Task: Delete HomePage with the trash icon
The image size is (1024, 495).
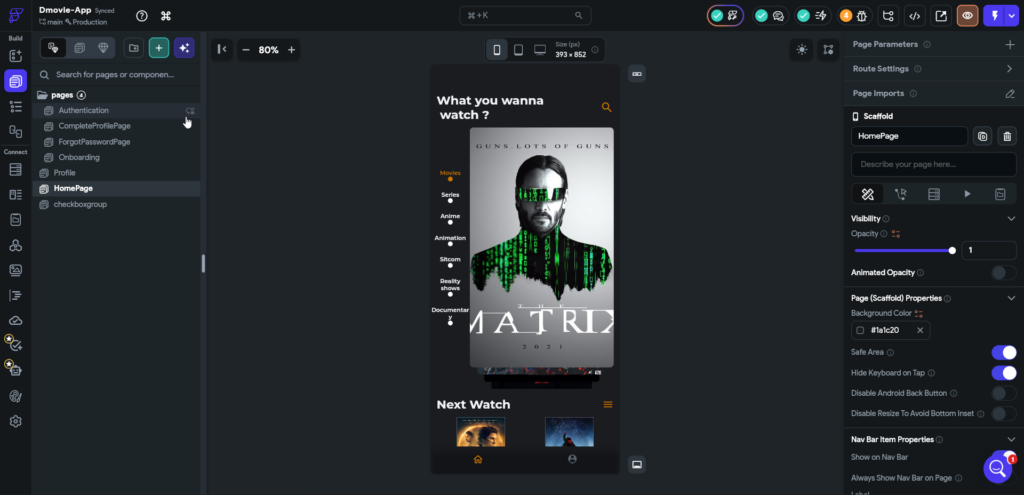Action: pyautogui.click(x=1007, y=136)
